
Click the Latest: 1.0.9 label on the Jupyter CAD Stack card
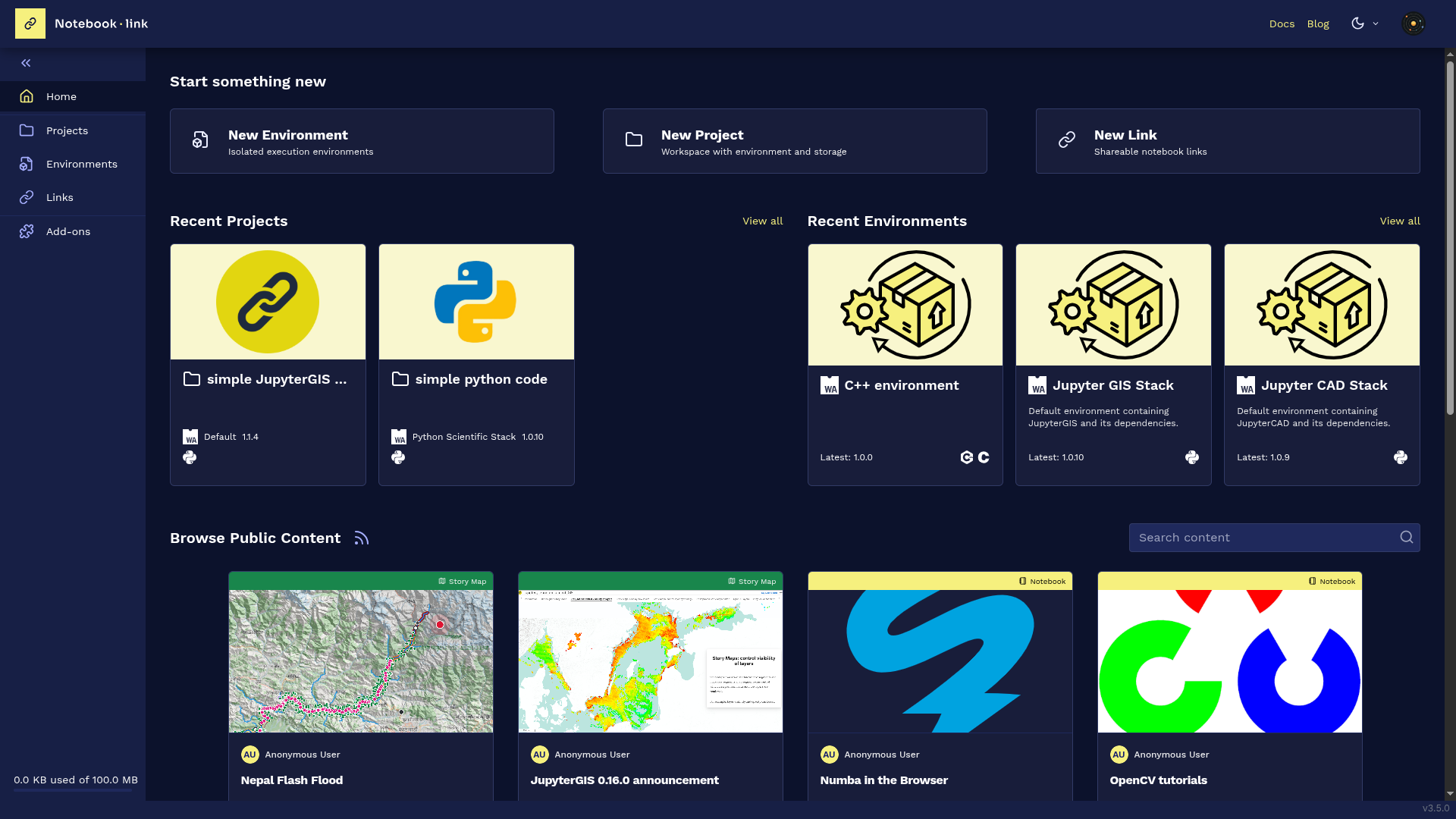(x=1263, y=457)
